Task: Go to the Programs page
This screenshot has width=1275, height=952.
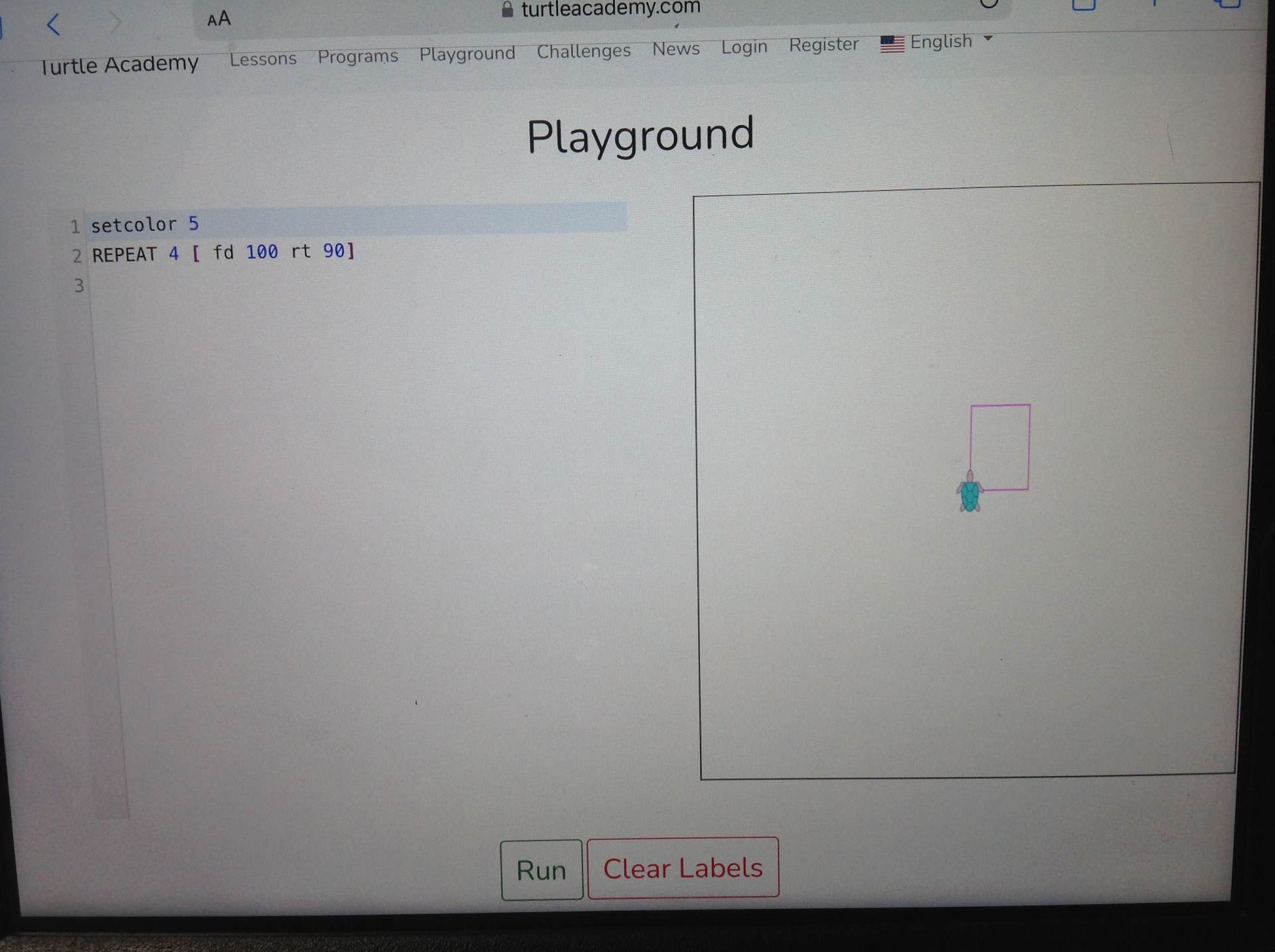Action: coord(358,56)
